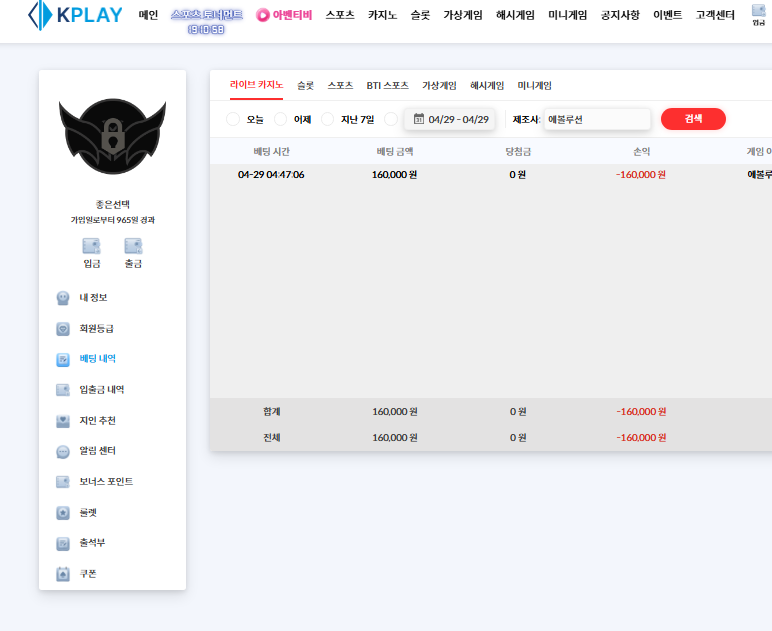
Task: Open 미니게임 in the top navigation
Action: (x=568, y=15)
